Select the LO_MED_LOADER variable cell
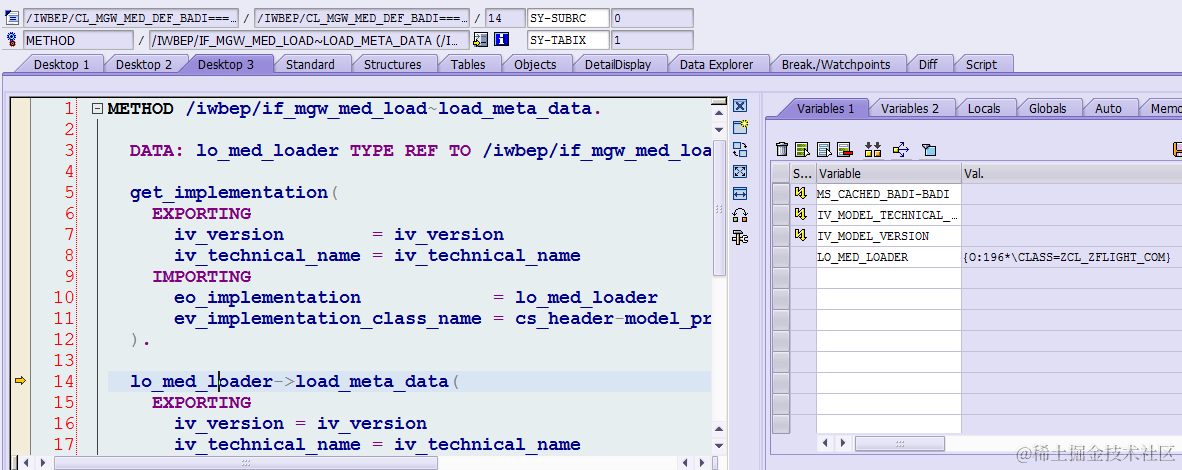This screenshot has width=1182, height=470. click(x=888, y=257)
